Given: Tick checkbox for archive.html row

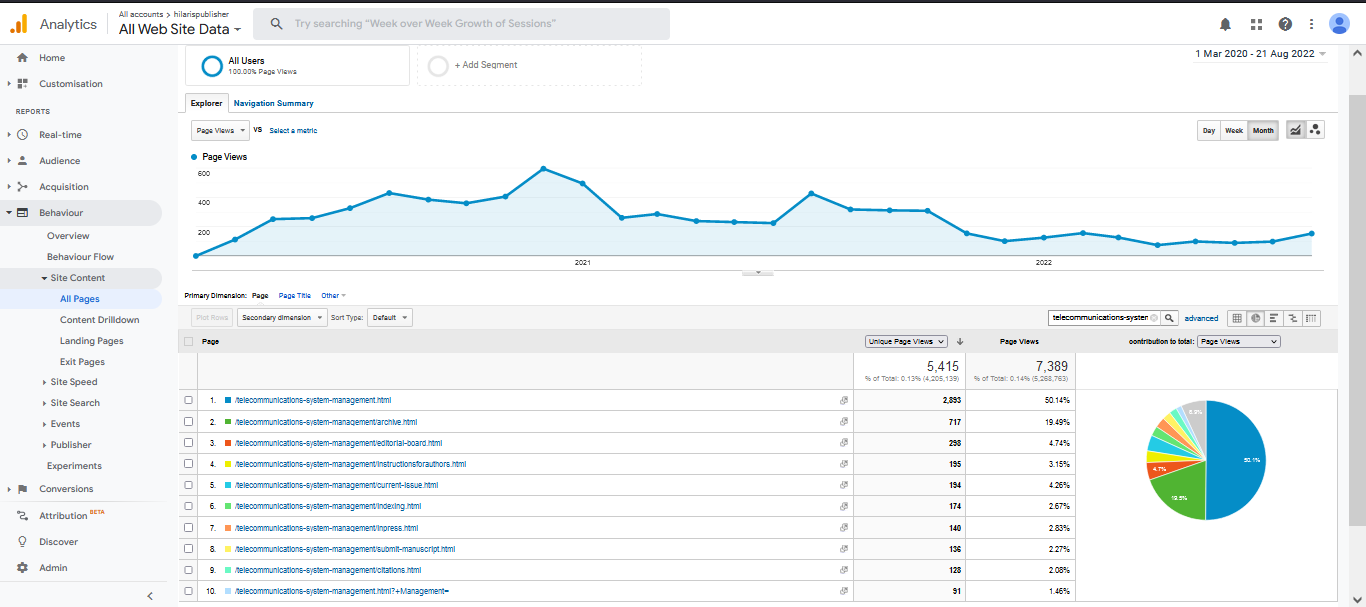Looking at the screenshot, I should 189,422.
